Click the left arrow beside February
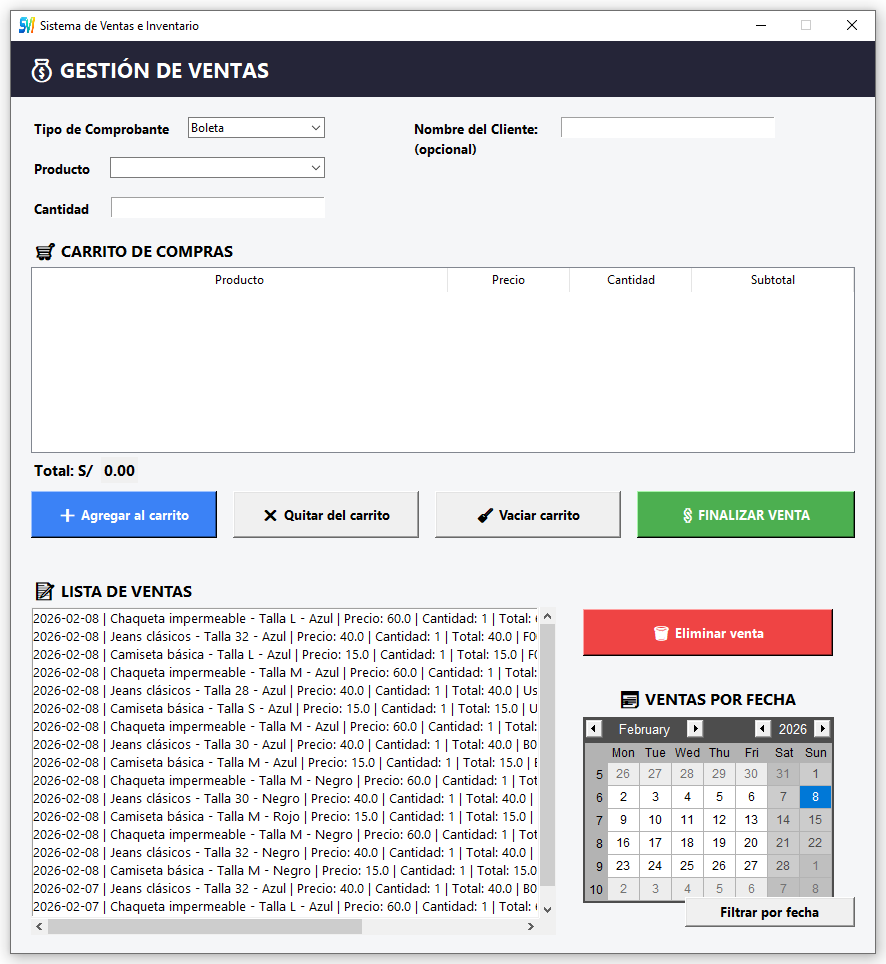 click(x=595, y=729)
